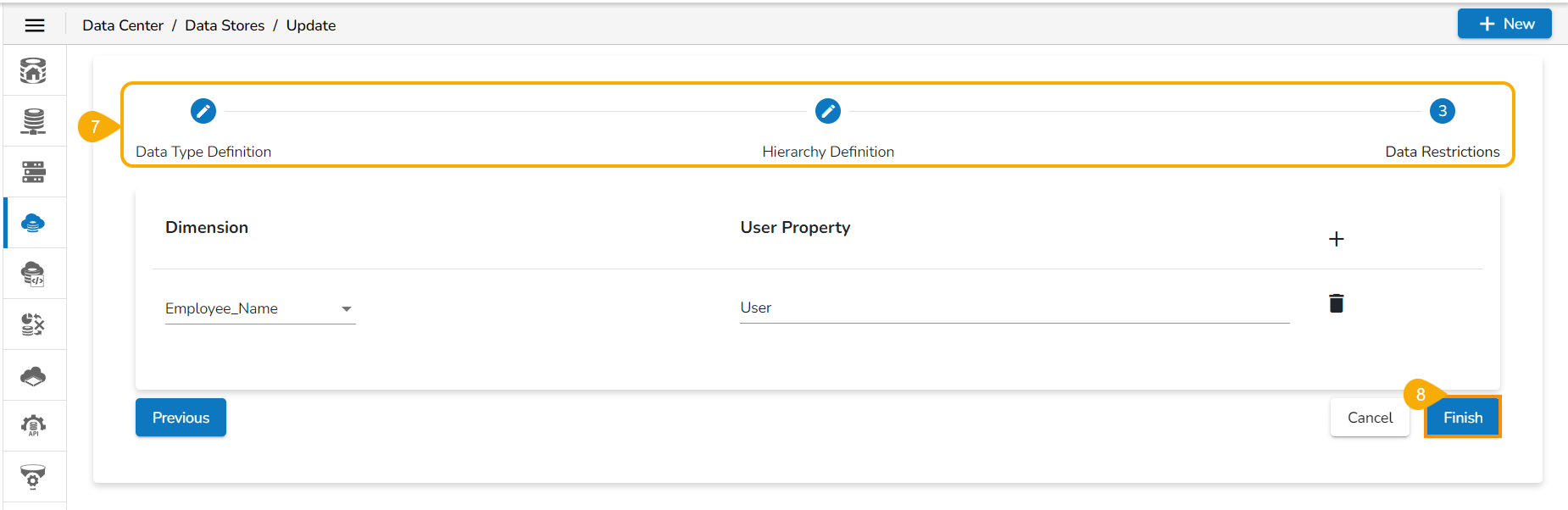Viewport: 1568px width, 510px height.
Task: Select the server rack sidebar icon
Action: [33, 172]
